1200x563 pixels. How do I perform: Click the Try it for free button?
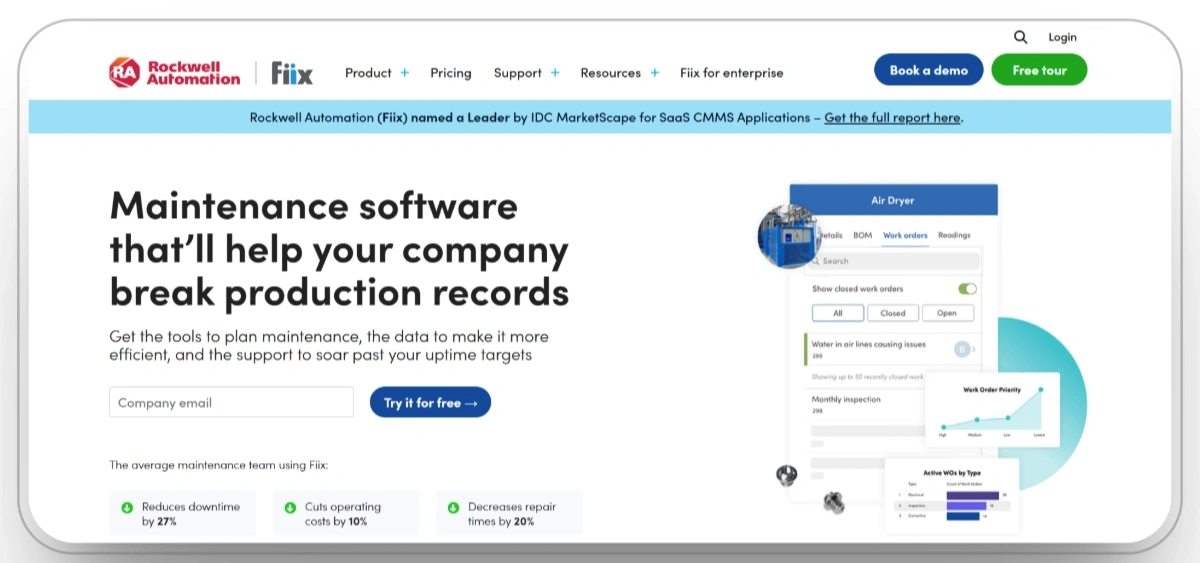[x=431, y=402]
